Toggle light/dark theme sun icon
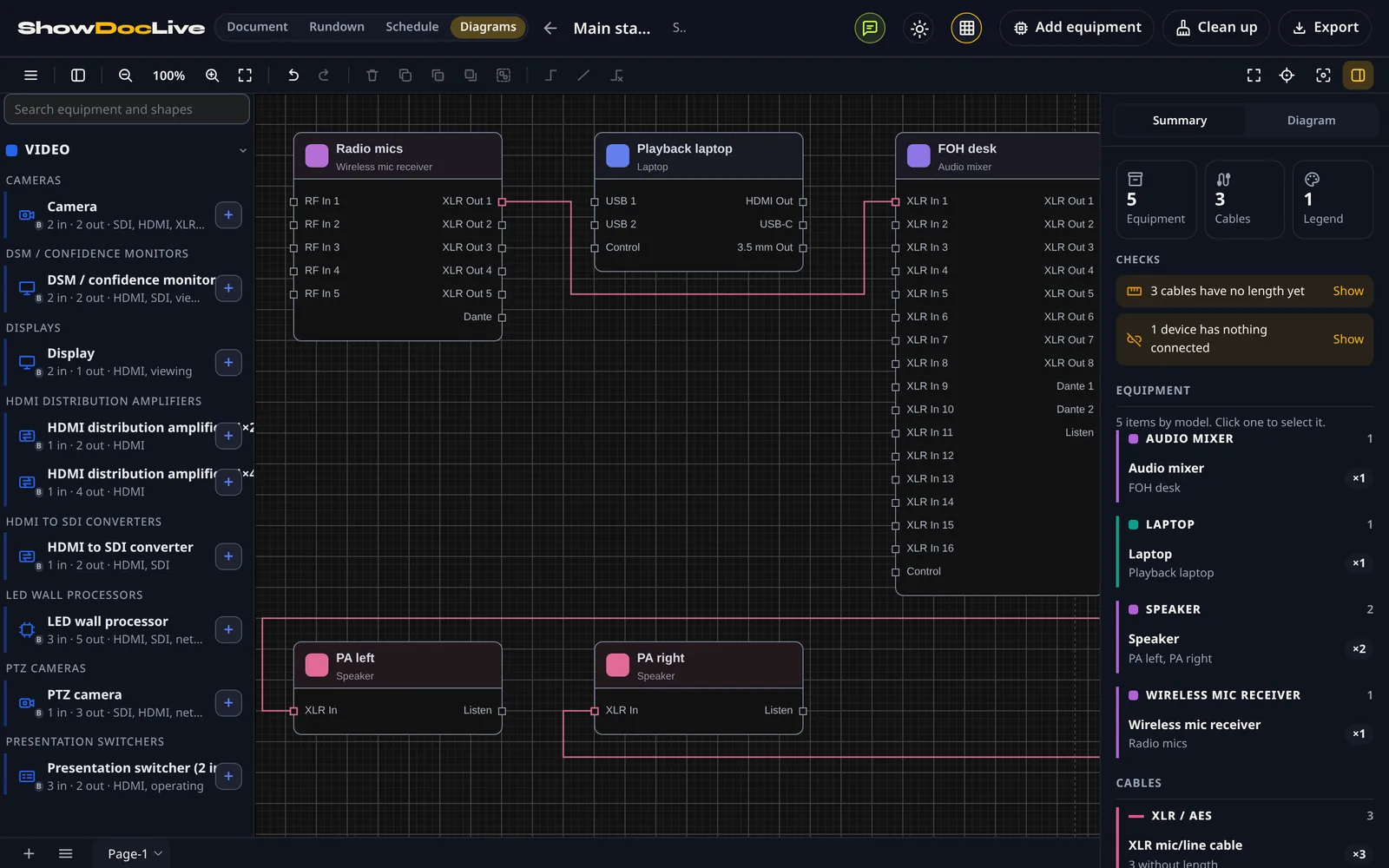Screen dimensions: 1389x868 click(919, 28)
